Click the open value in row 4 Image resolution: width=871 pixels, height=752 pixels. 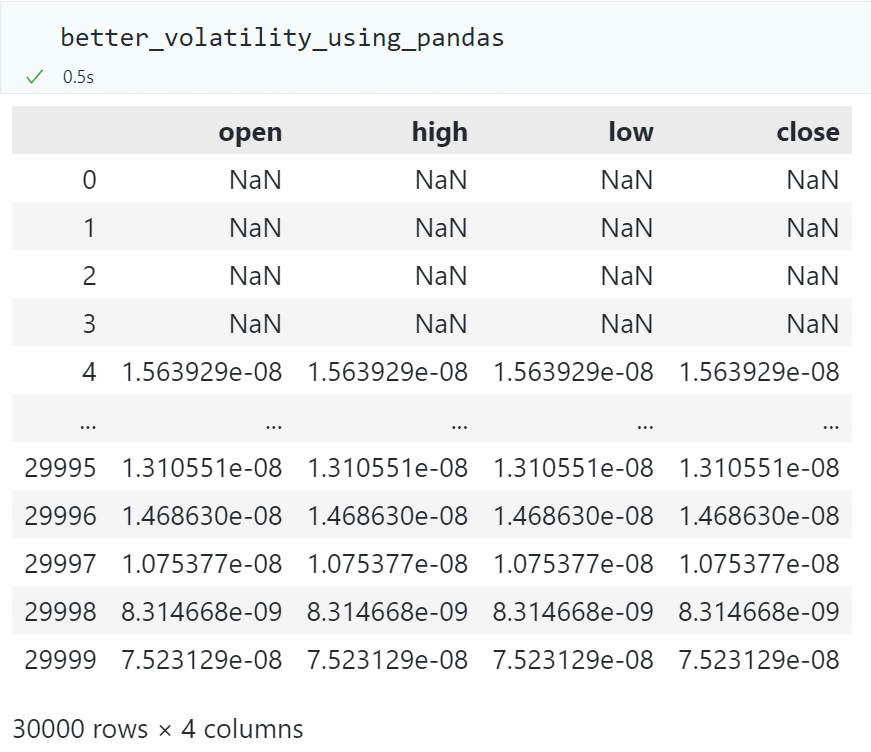[x=202, y=372]
